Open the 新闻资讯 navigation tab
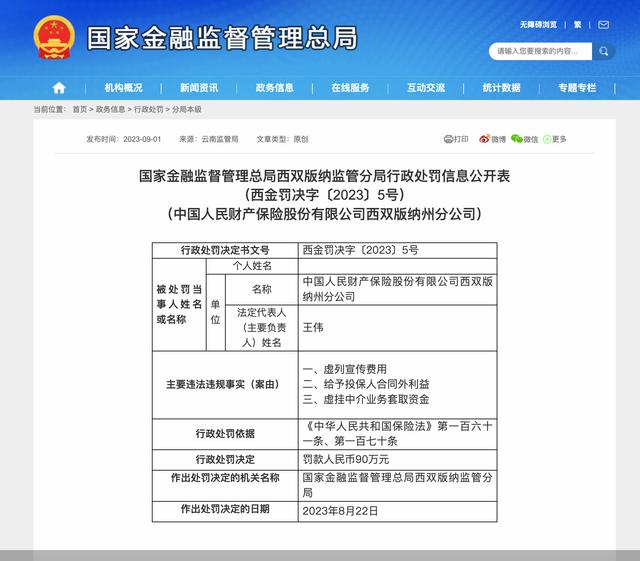Image resolution: width=640 pixels, height=561 pixels. click(x=199, y=88)
